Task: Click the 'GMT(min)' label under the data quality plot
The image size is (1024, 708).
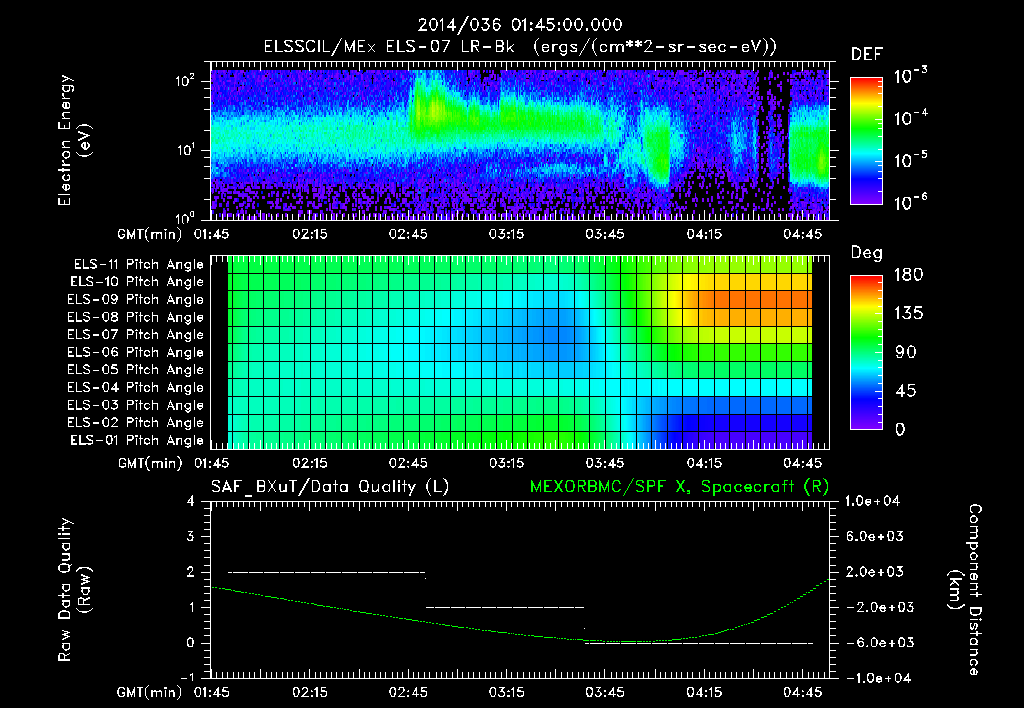Action: [150, 692]
